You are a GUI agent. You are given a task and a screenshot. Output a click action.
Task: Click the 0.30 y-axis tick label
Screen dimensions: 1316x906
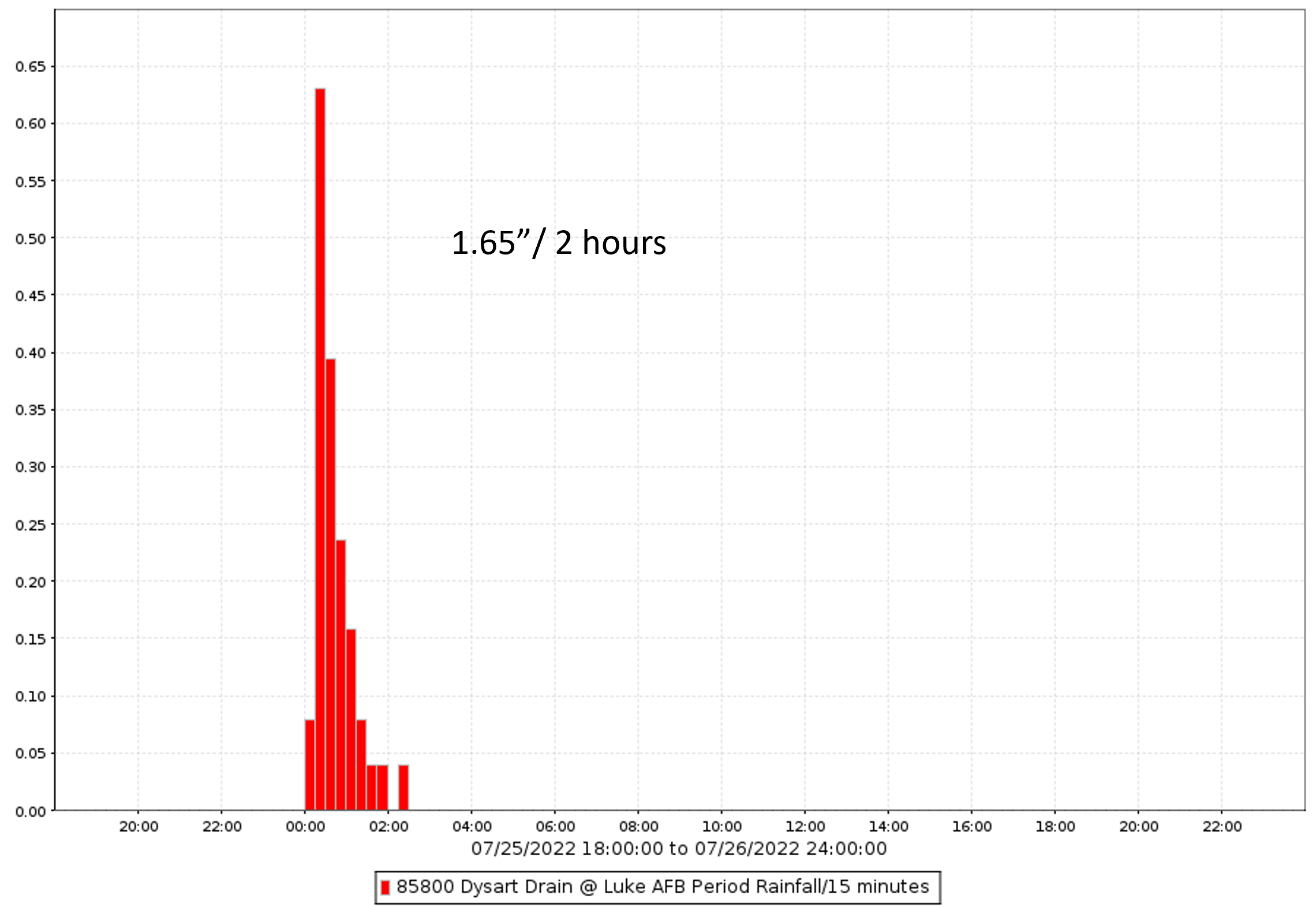tap(31, 467)
